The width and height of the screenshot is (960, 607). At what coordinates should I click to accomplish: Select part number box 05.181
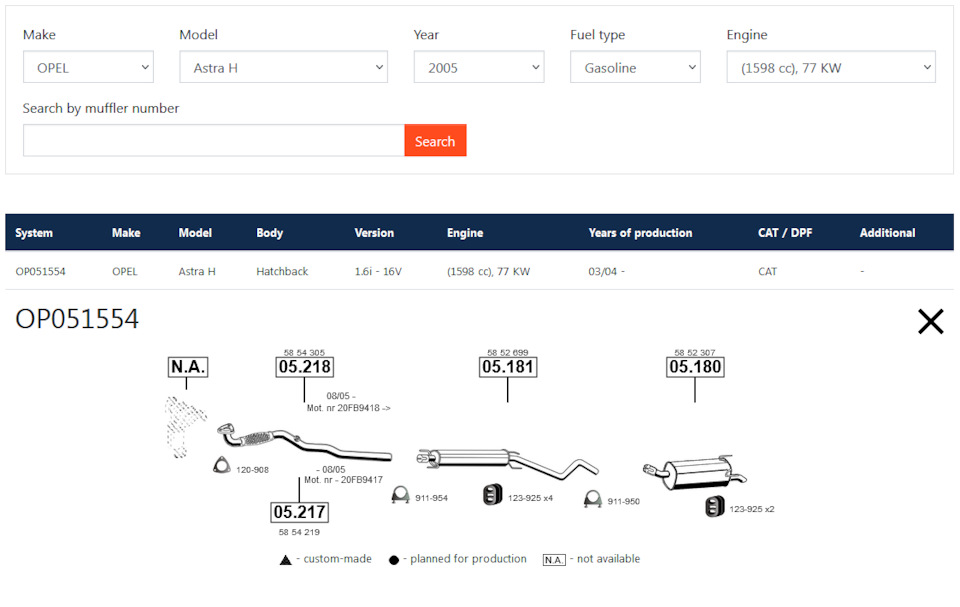508,367
